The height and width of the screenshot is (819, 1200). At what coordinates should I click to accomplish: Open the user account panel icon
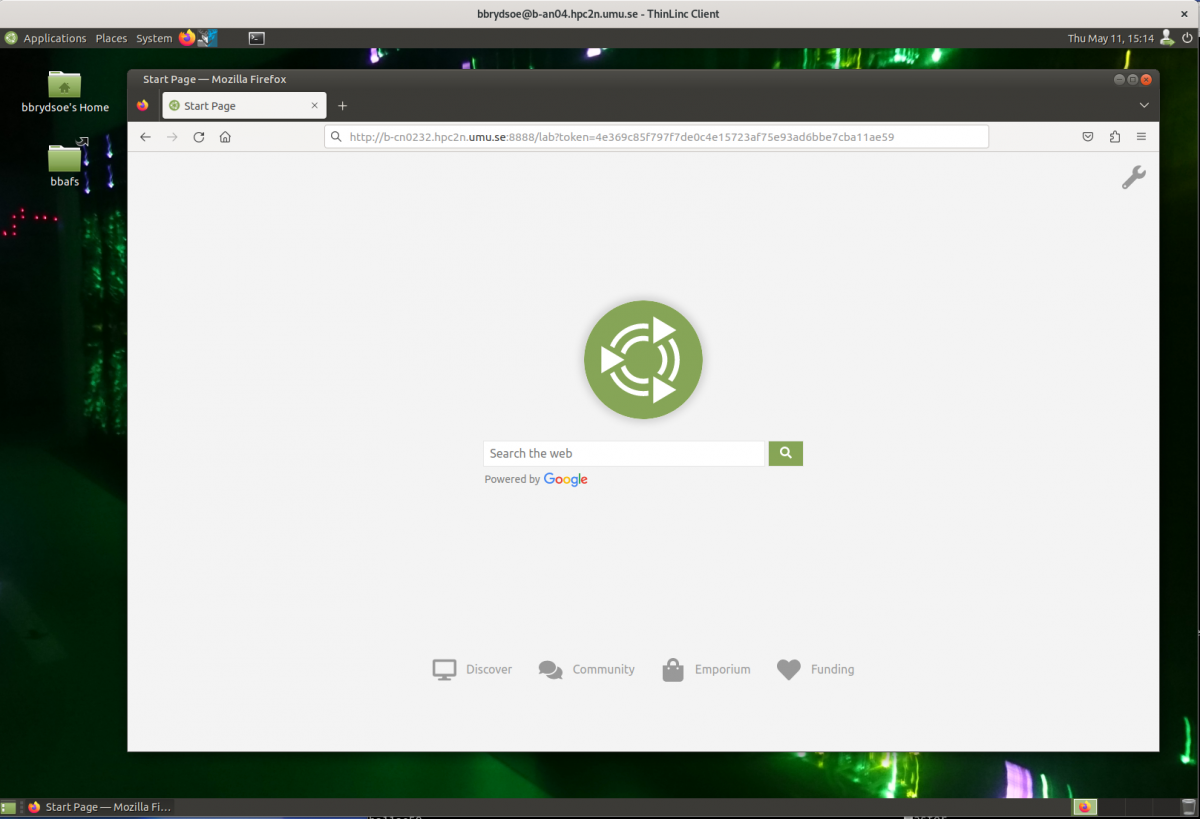(x=1166, y=38)
